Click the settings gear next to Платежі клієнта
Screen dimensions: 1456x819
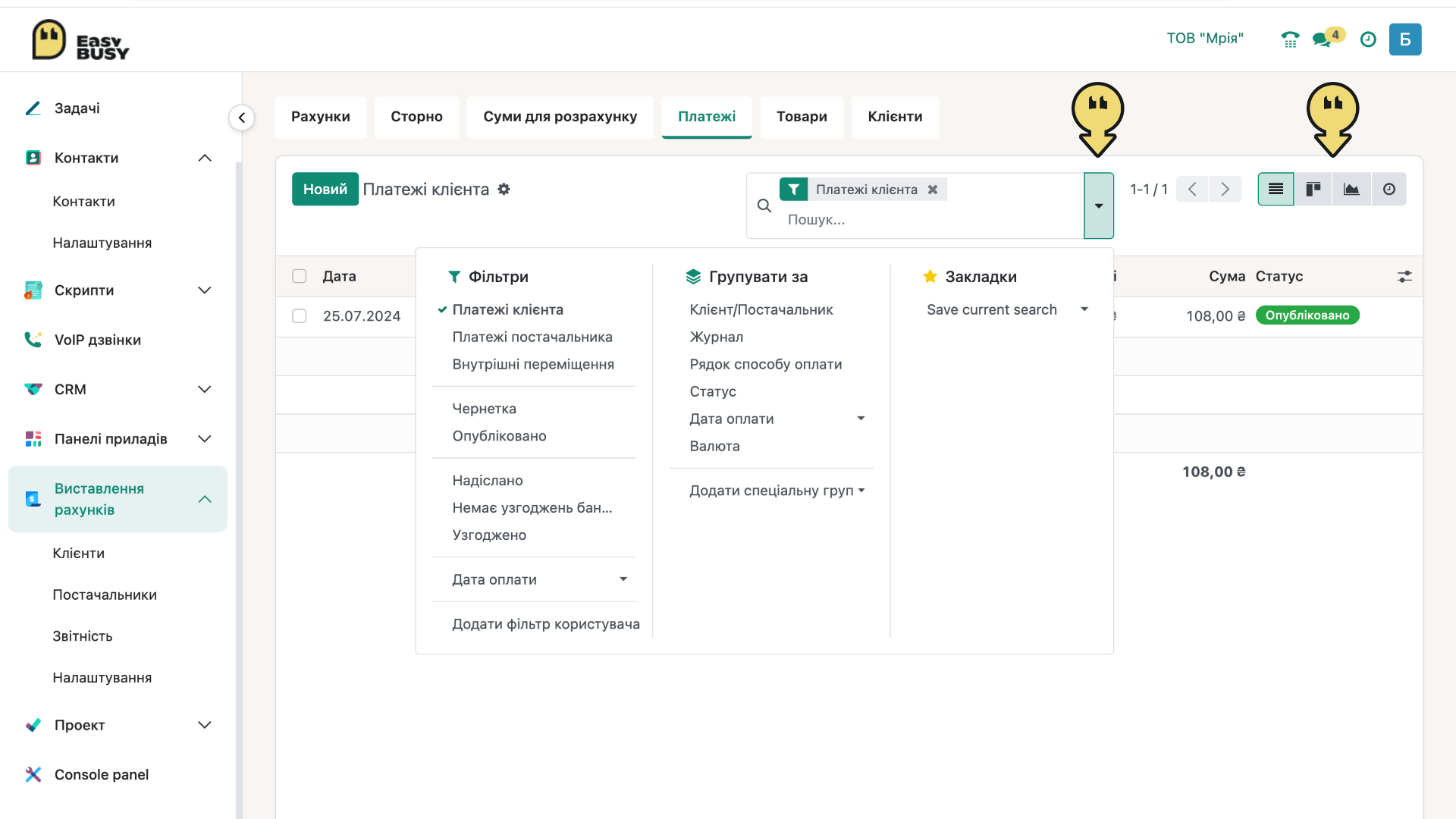pos(504,189)
